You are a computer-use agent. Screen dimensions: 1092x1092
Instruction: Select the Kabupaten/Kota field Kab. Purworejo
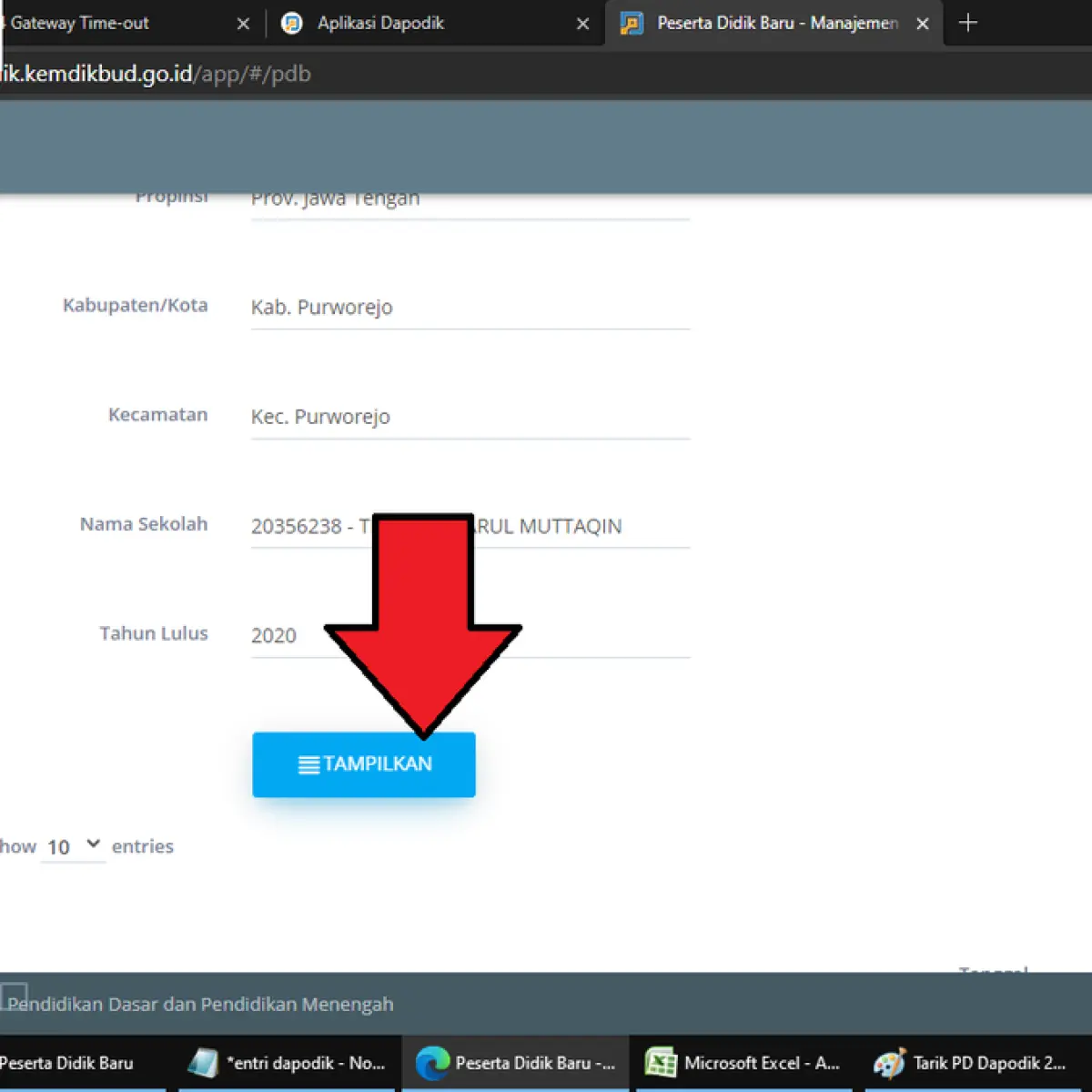coord(470,308)
